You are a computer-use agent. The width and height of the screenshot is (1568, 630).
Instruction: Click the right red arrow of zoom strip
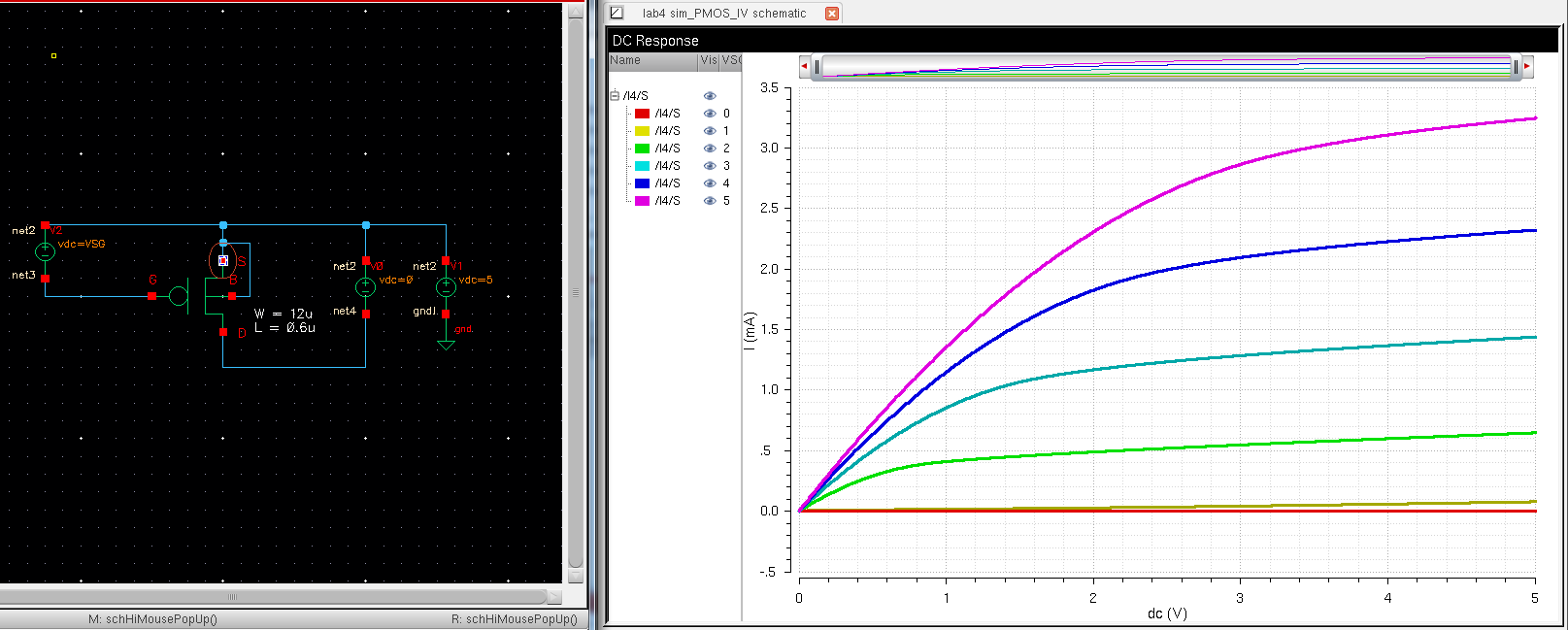click(1526, 66)
